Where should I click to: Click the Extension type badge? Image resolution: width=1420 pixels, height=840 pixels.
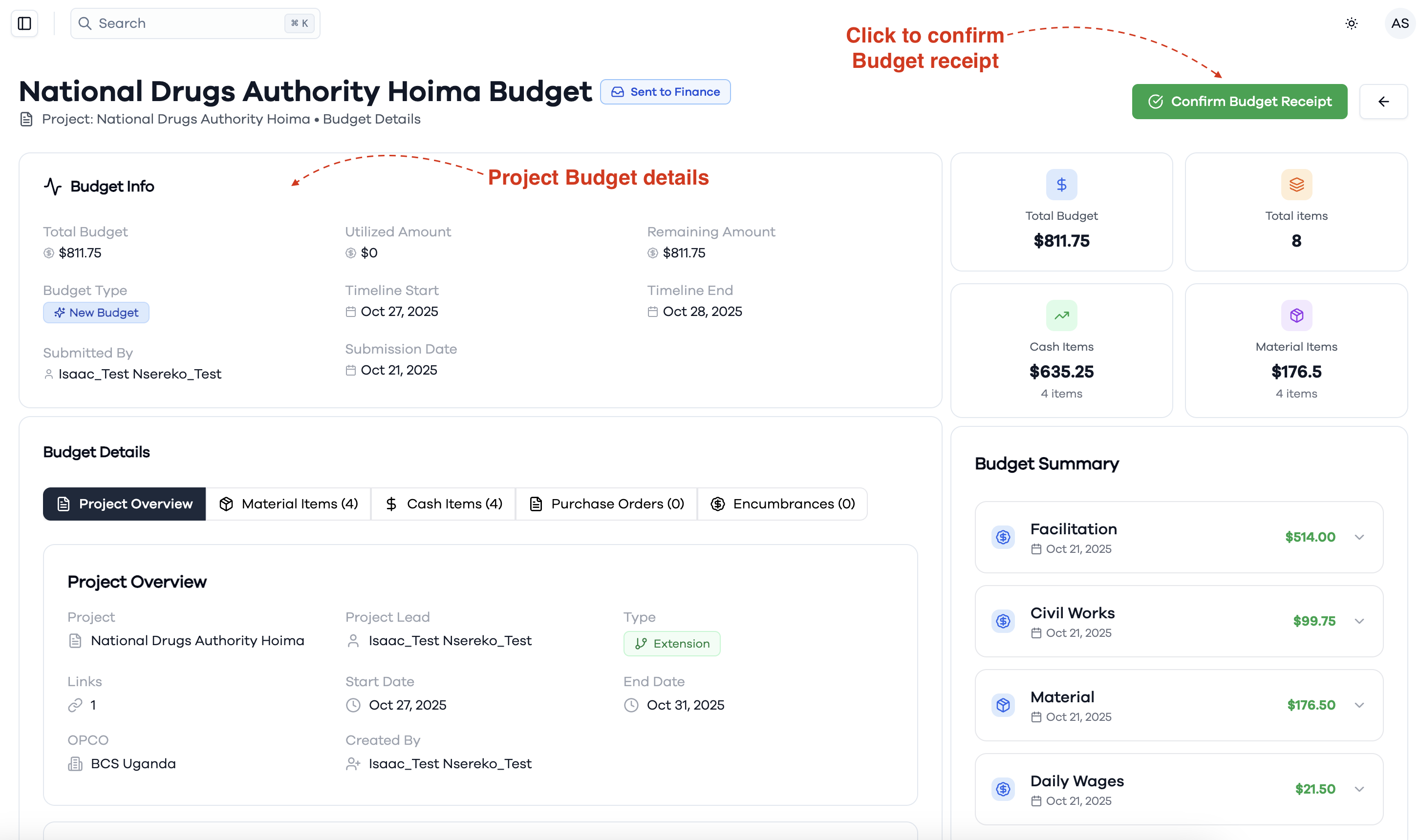(671, 644)
